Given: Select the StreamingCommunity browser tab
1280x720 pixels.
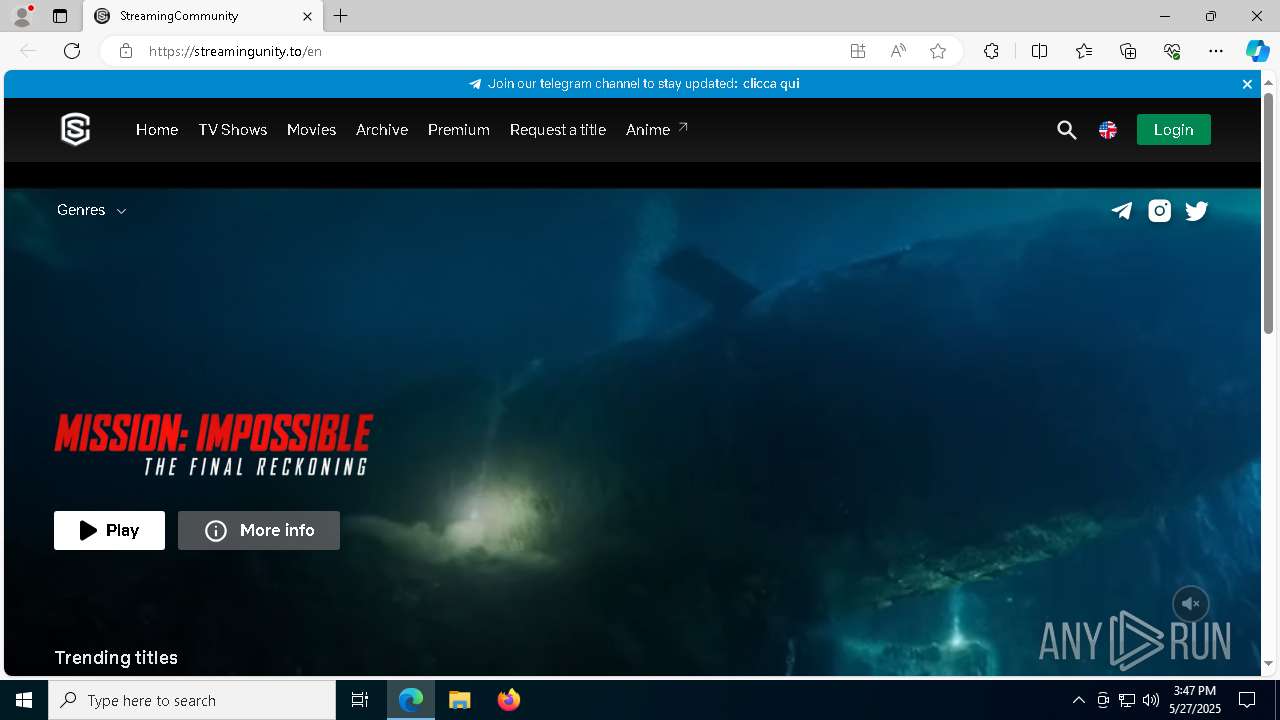Looking at the screenshot, I should (203, 16).
